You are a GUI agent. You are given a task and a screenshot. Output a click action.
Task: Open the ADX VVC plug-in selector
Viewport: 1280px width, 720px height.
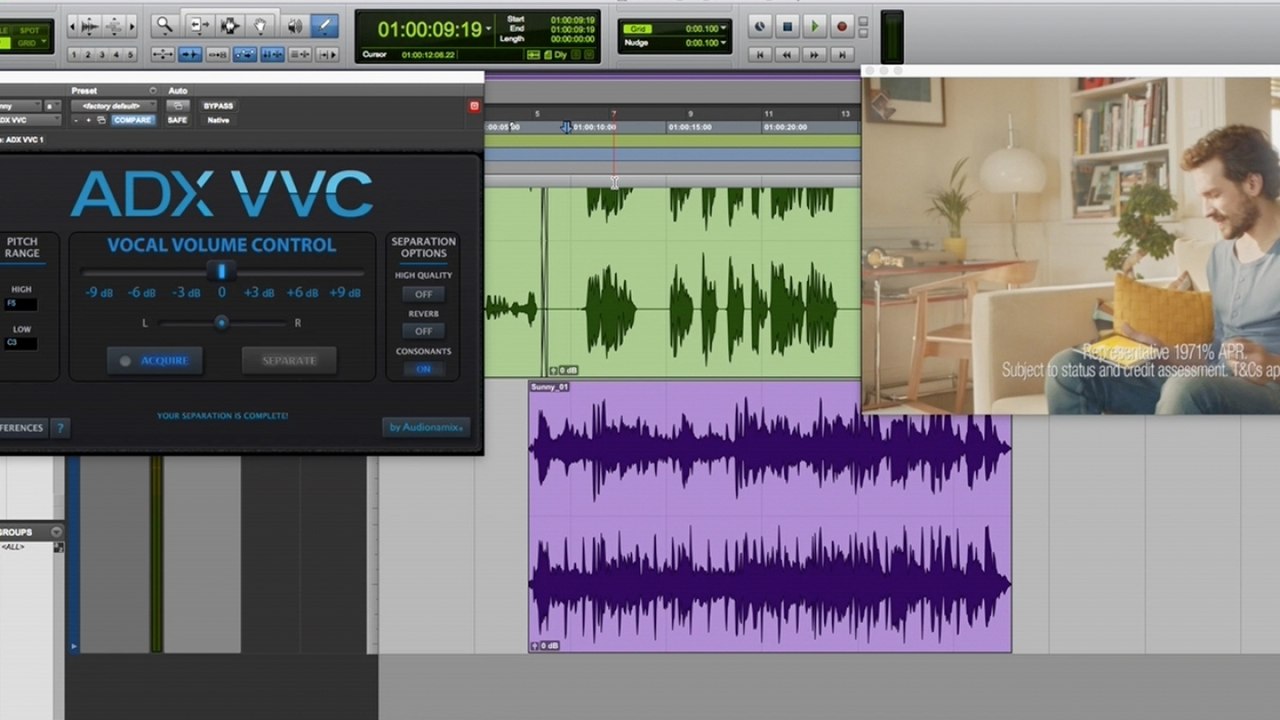coord(28,120)
